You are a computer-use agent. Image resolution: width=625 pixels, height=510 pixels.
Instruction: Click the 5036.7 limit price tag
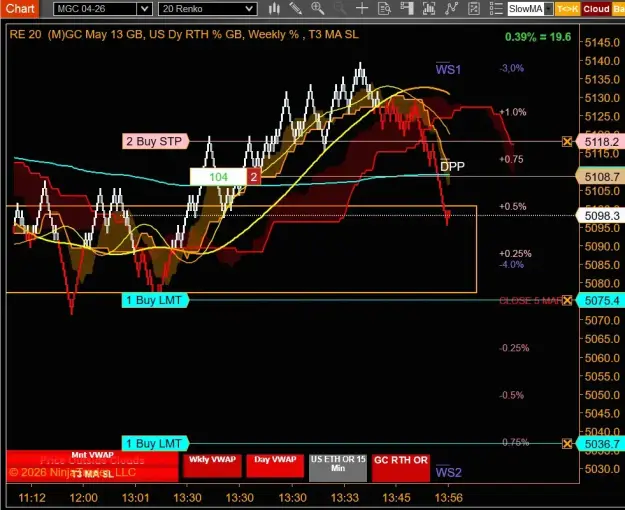601,443
